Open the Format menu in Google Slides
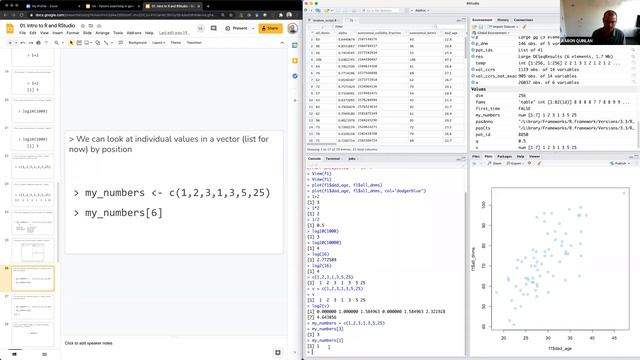Image resolution: width=640 pixels, height=360 pixels. click(x=73, y=33)
